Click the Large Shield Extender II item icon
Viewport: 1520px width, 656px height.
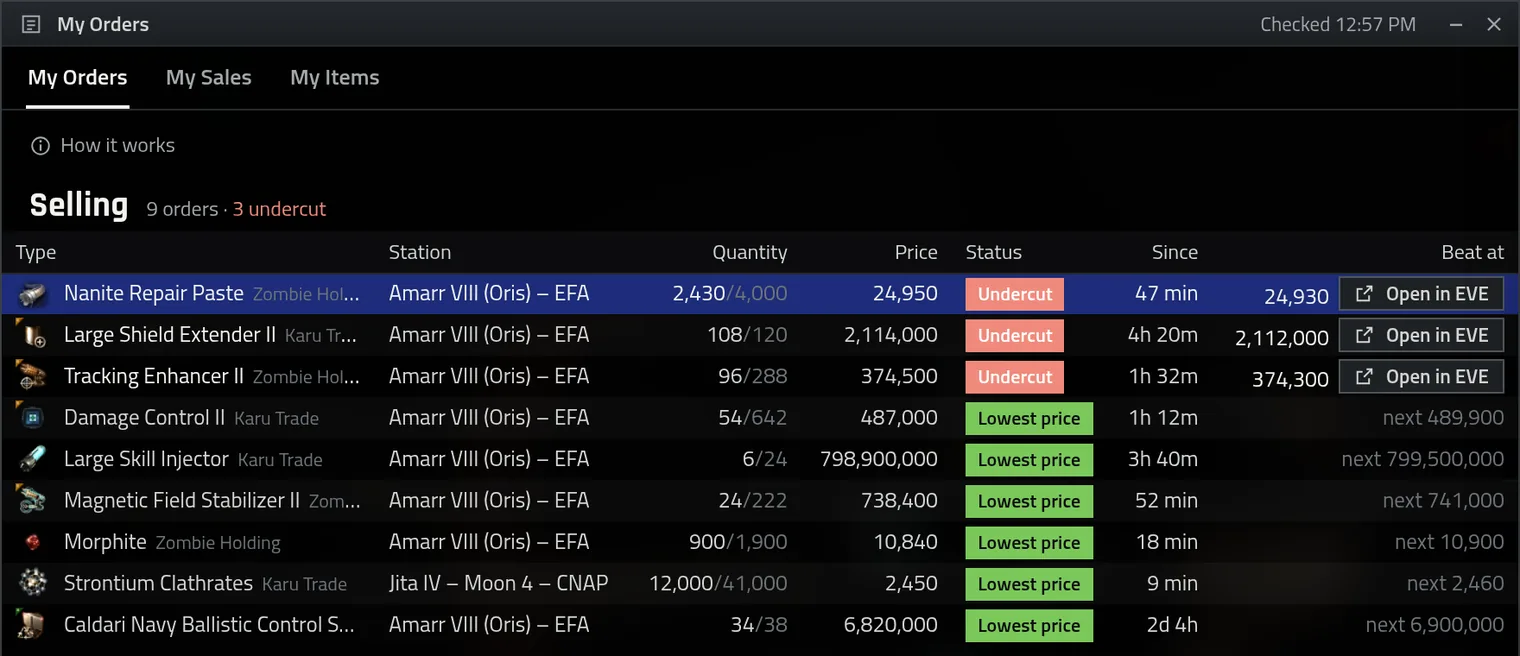coord(31,335)
